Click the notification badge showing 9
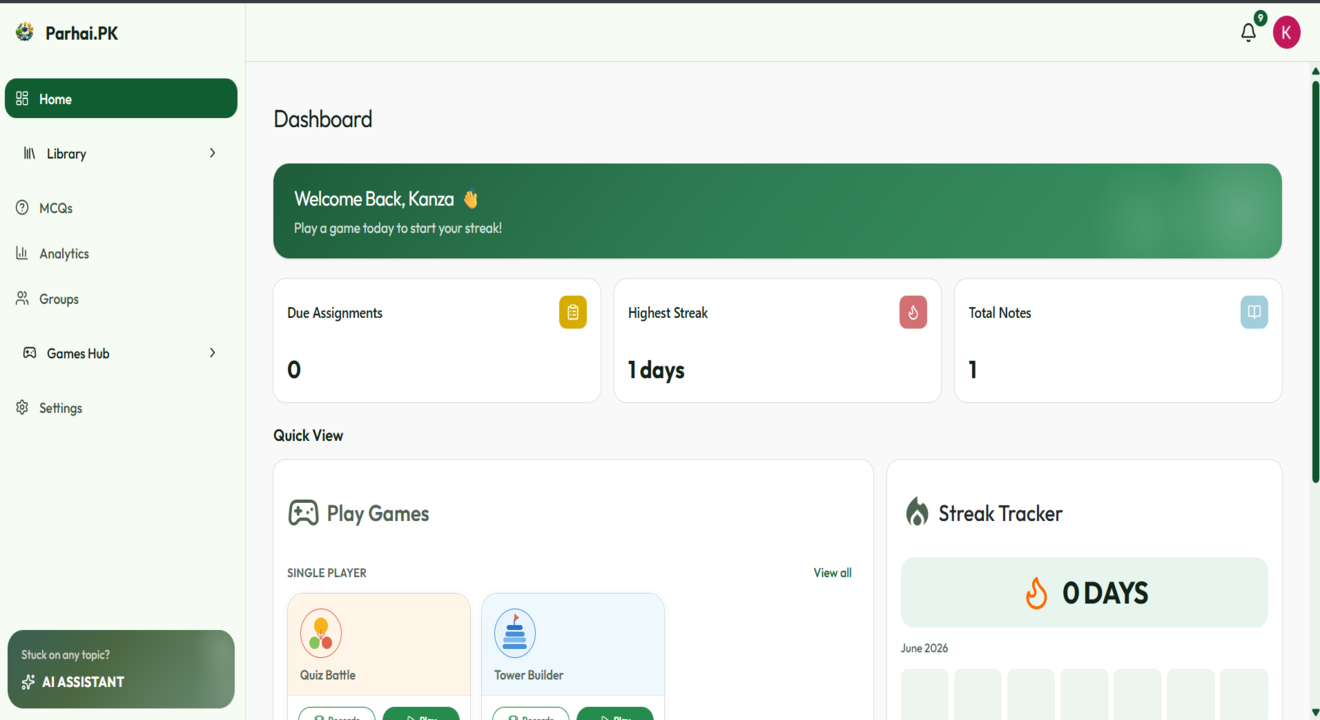The image size is (1320, 720). tap(1260, 18)
